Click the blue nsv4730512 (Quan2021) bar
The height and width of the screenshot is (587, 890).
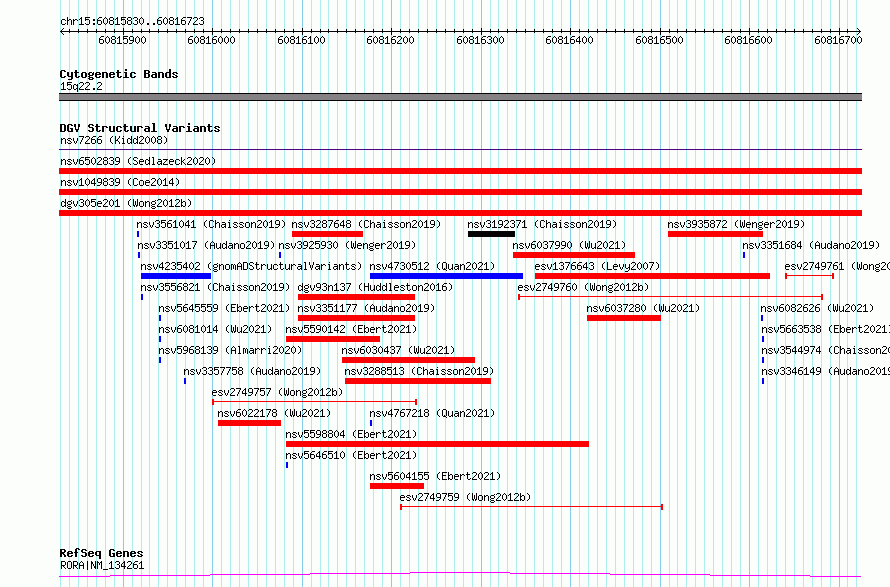447,276
